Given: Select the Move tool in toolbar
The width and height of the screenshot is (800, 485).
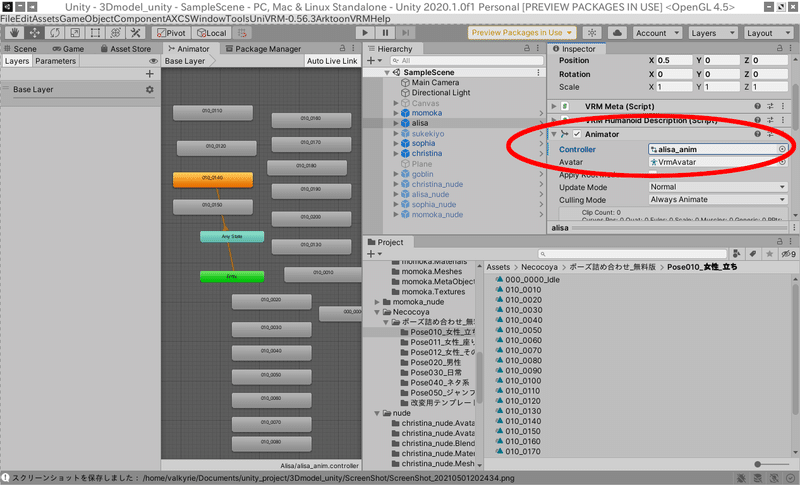Looking at the screenshot, I should click(x=34, y=33).
